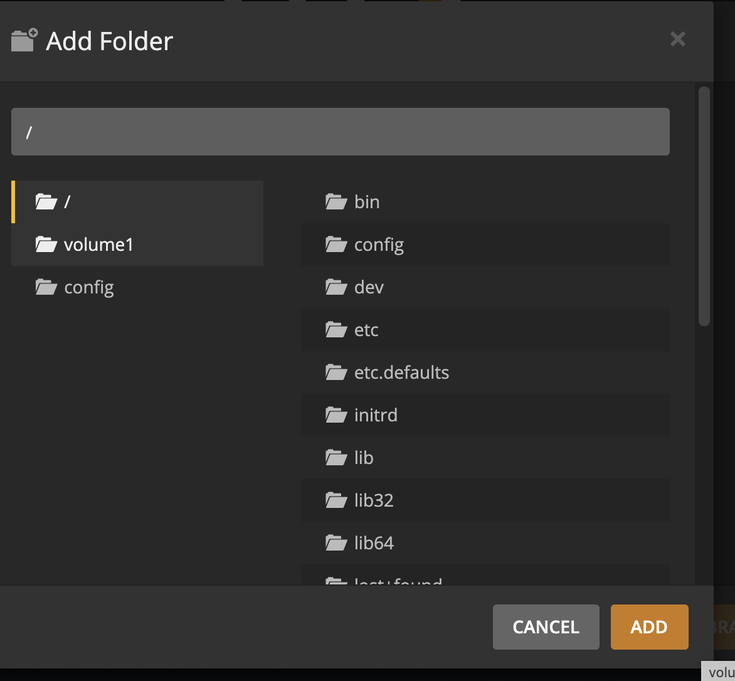Close the Add Folder dialog
Image resolution: width=735 pixels, height=681 pixels.
point(678,39)
